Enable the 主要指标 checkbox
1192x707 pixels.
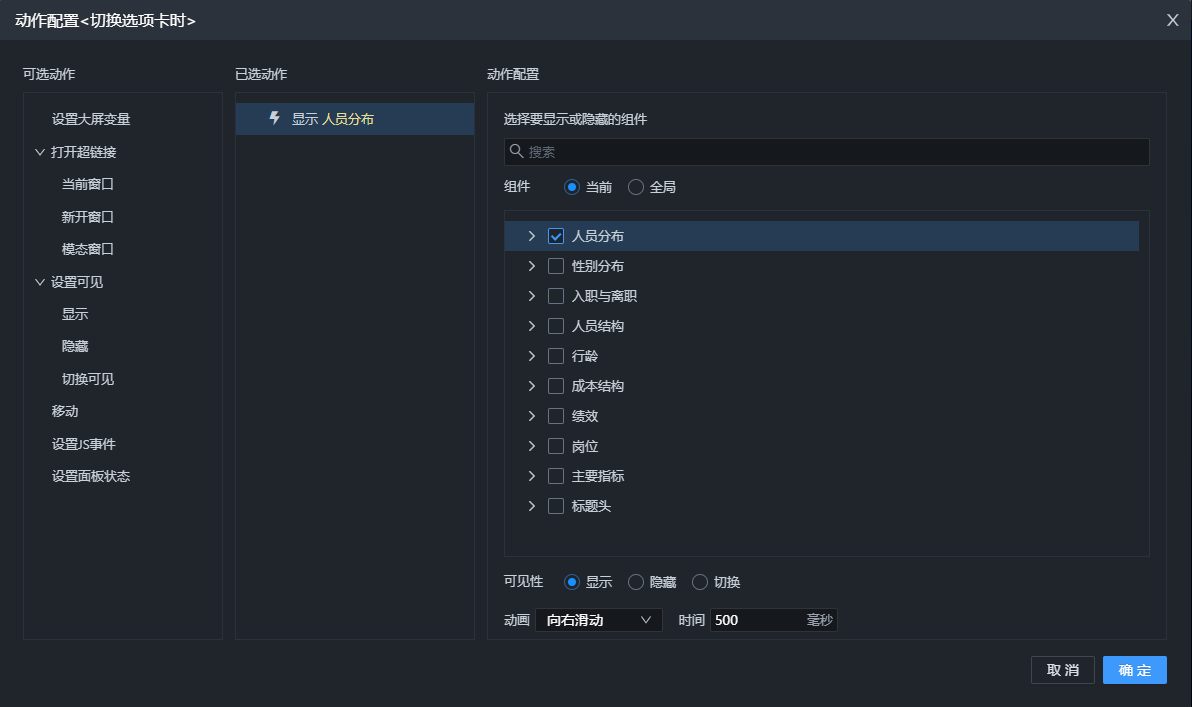pos(556,476)
